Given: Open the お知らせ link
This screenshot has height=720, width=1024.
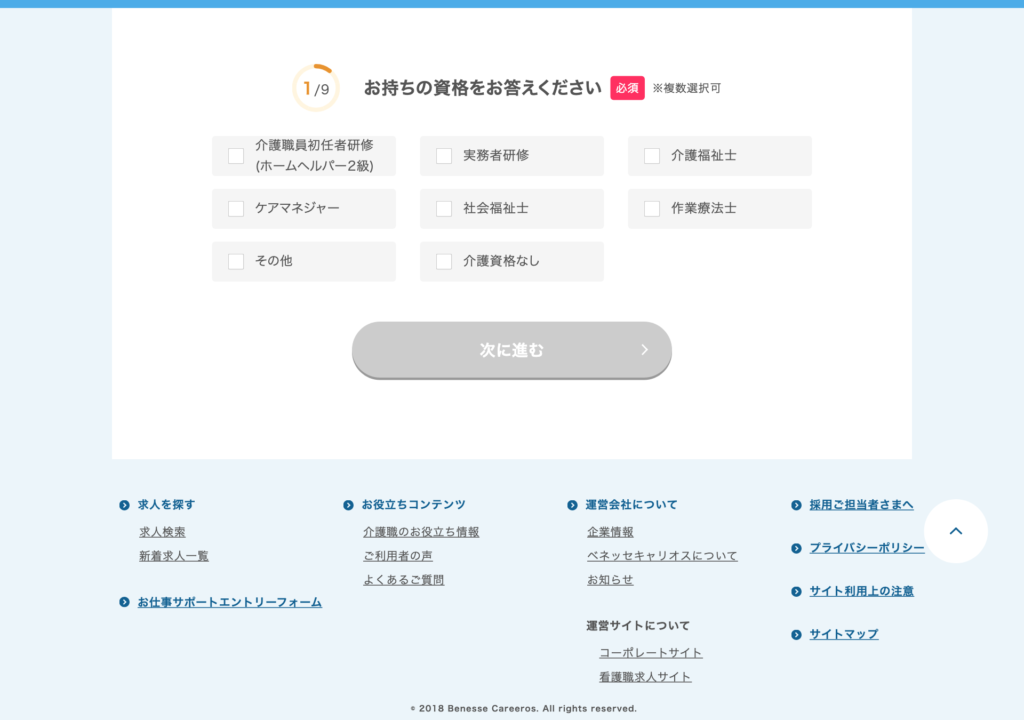Looking at the screenshot, I should 610,580.
